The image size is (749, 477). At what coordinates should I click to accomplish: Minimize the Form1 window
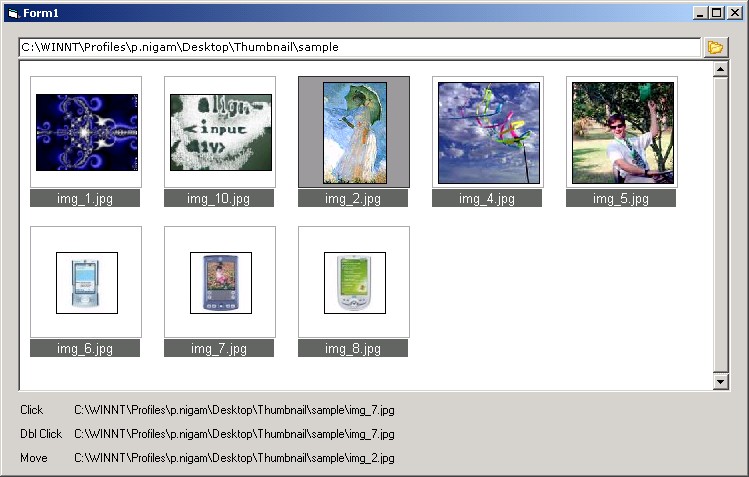point(699,12)
